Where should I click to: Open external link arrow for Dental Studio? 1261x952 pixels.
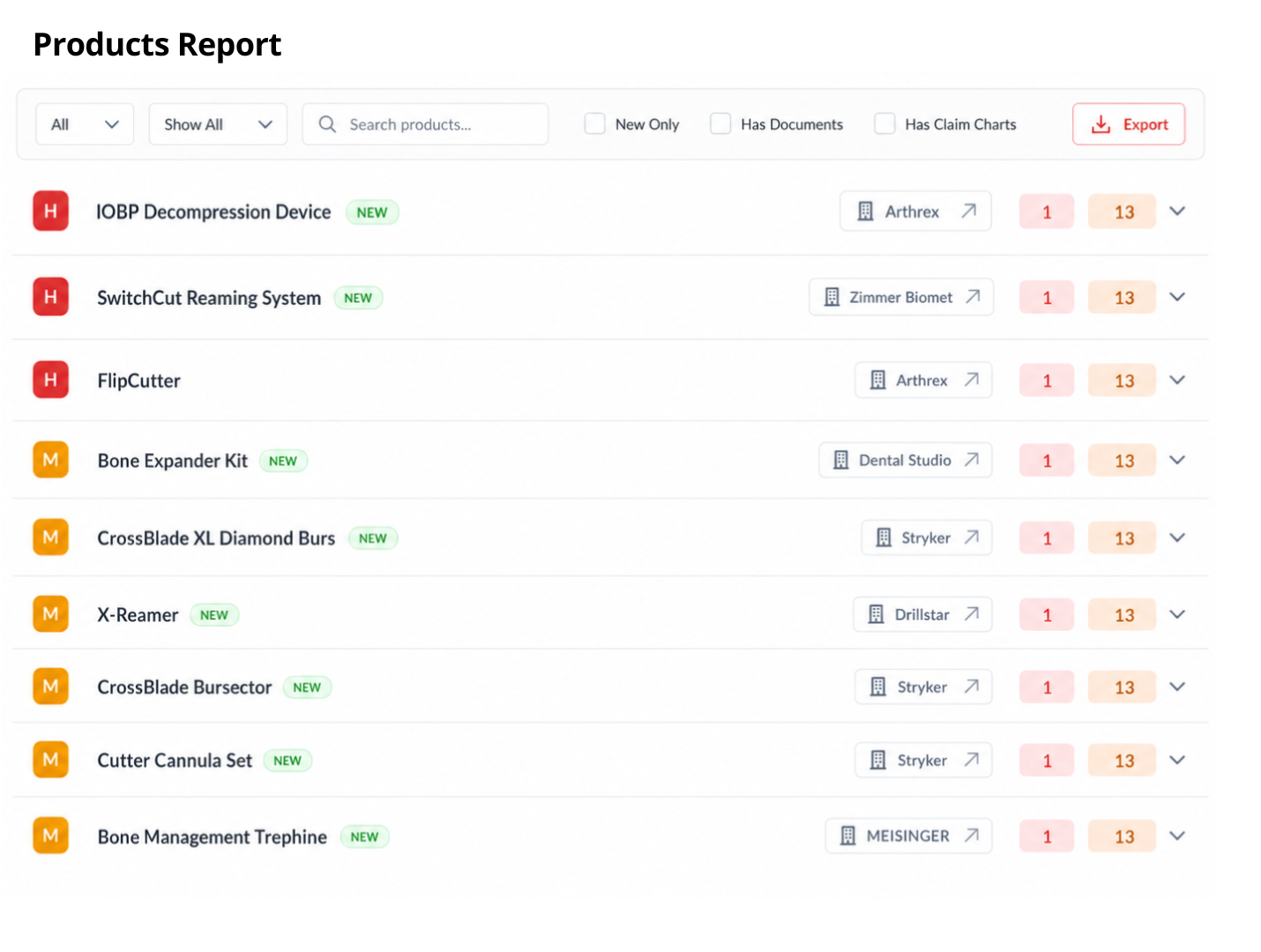(972, 459)
